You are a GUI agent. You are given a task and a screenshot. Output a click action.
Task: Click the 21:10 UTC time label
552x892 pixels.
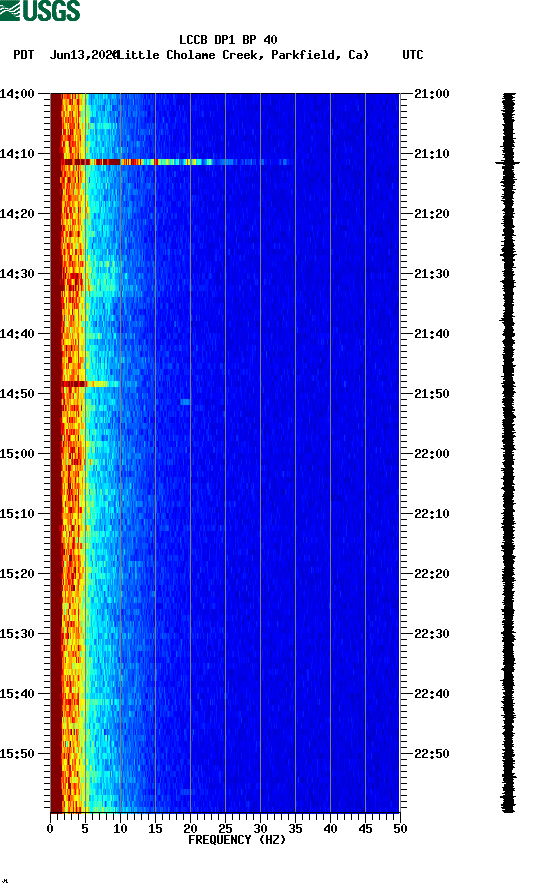[x=431, y=154]
